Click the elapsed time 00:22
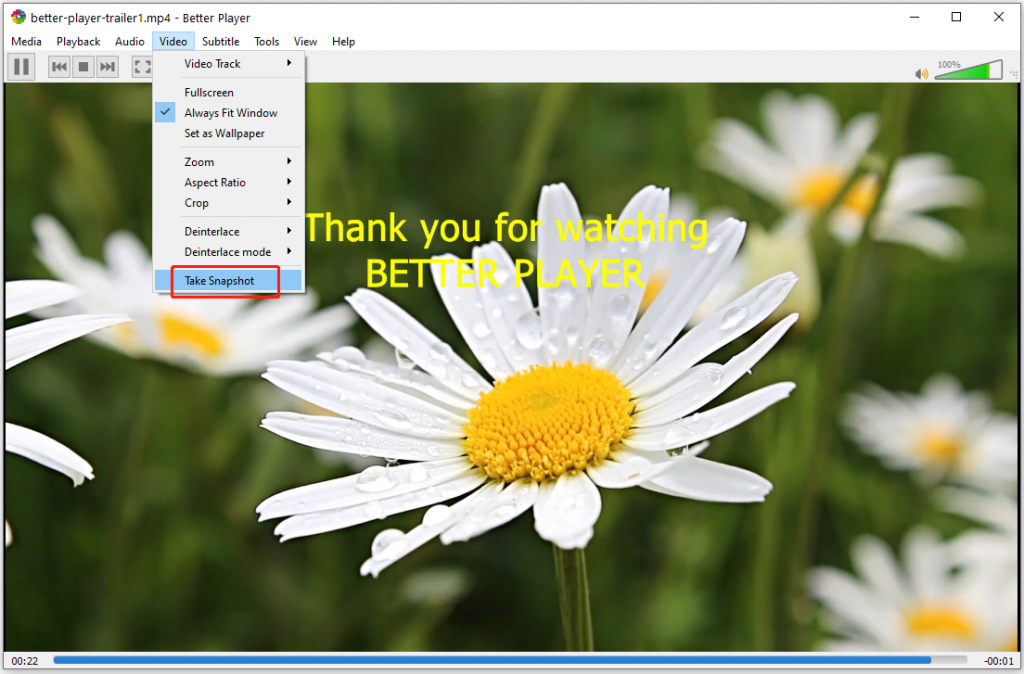Screen dimensions: 1024x674 click(25, 661)
